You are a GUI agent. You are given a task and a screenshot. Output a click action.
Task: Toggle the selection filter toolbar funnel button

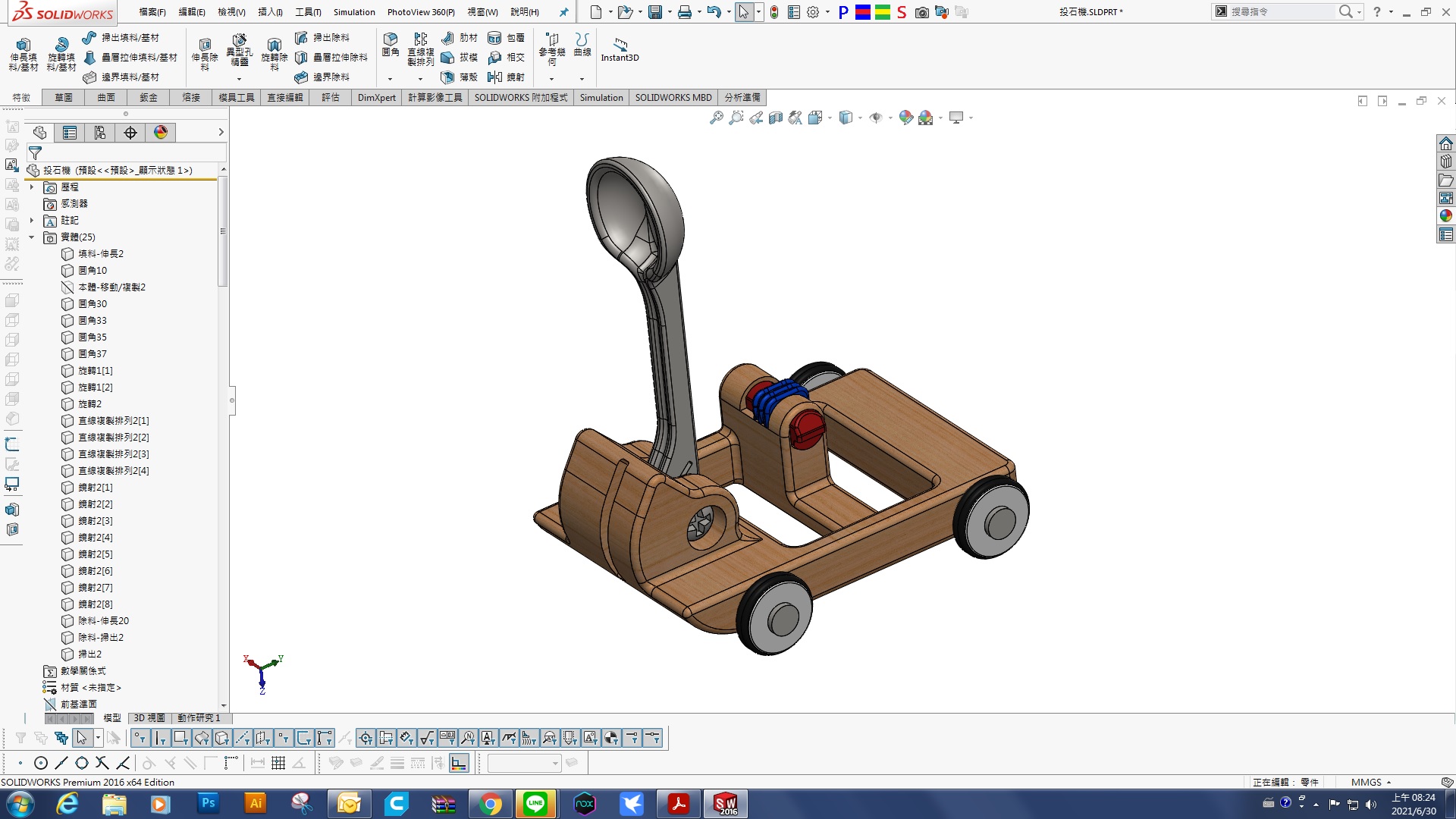click(20, 738)
